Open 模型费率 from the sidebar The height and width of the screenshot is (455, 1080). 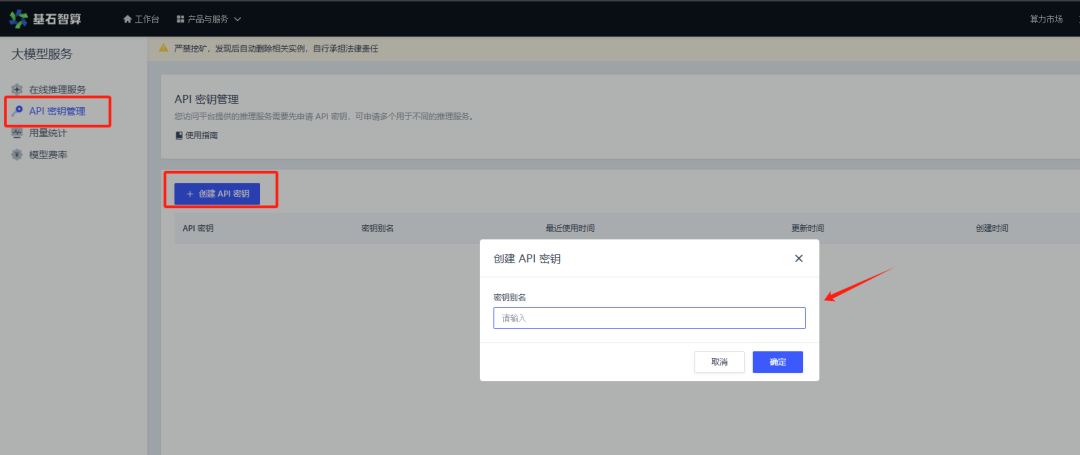coord(48,155)
